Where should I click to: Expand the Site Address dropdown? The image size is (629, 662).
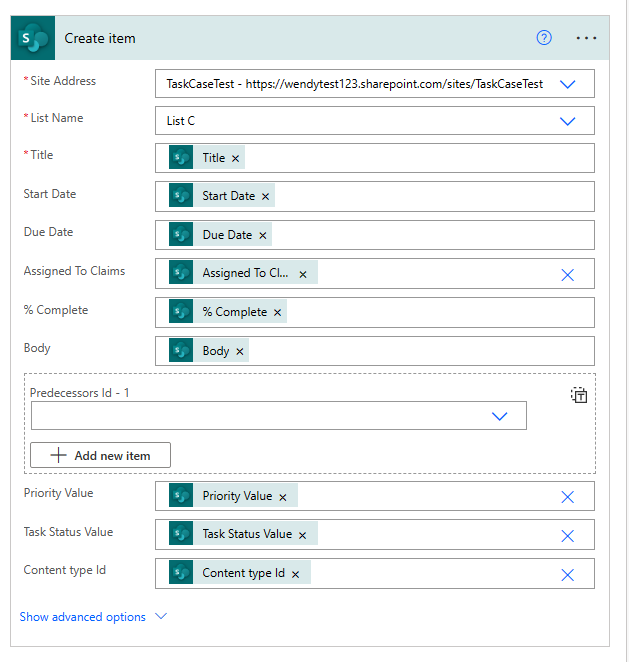(567, 84)
